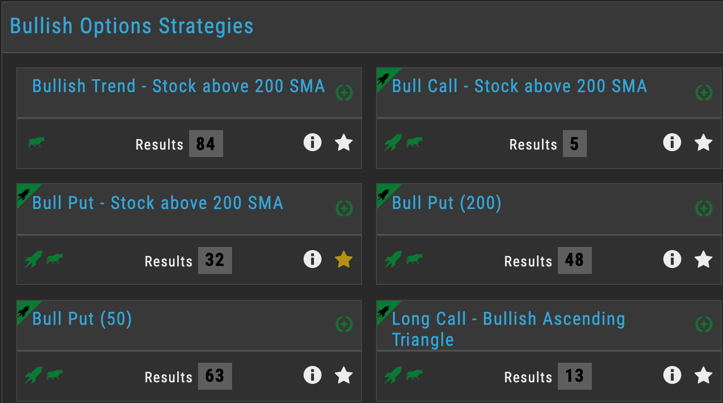Screen dimensions: 723x403
Task: Toggle favorite star for Bull Put (50)
Action: pos(344,375)
